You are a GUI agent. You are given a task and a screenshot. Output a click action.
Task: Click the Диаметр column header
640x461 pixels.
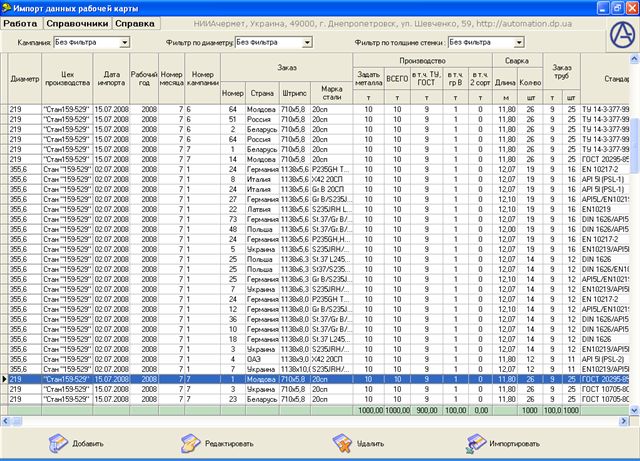[24, 79]
